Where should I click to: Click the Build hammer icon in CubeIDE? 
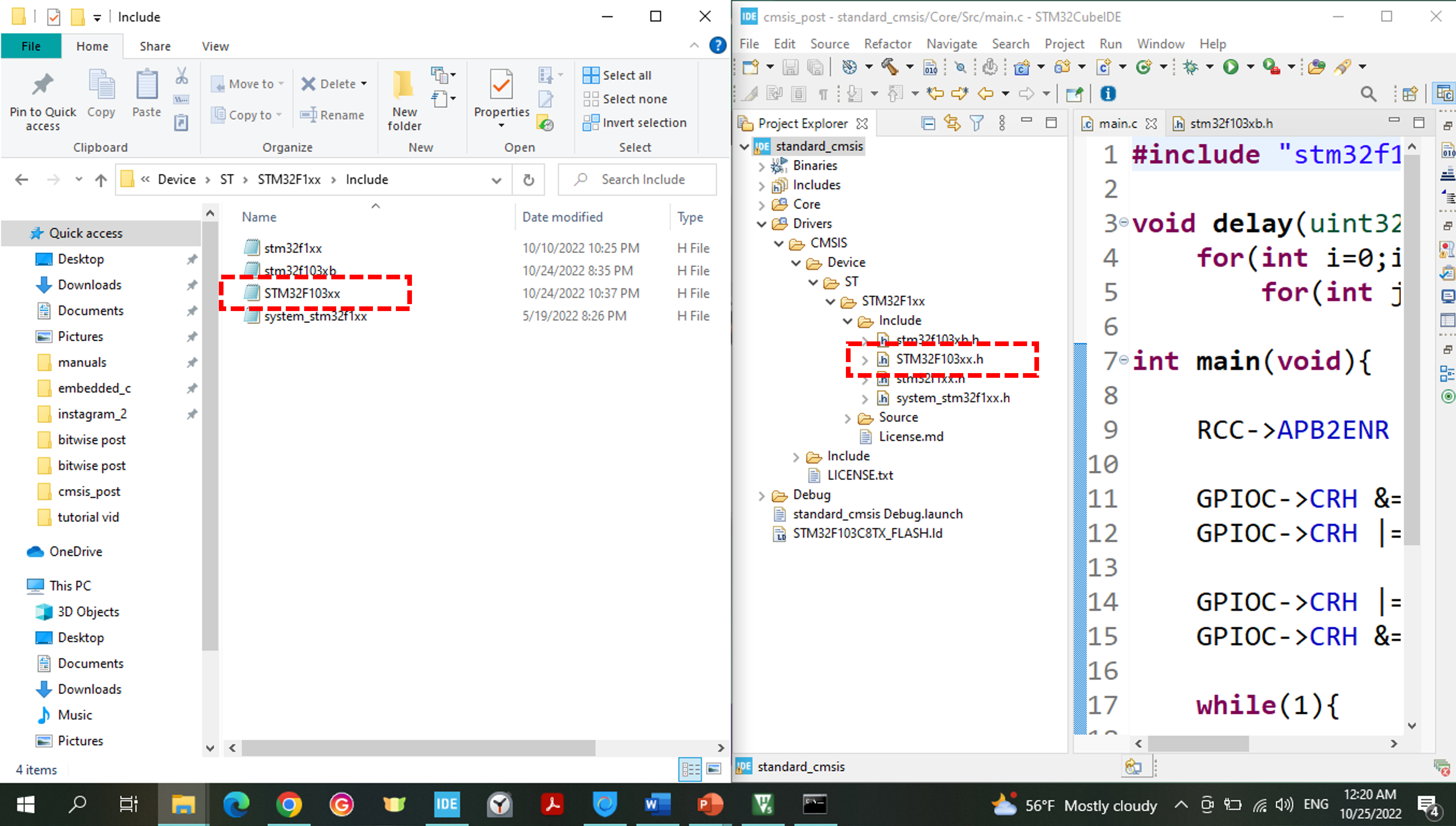coord(890,67)
